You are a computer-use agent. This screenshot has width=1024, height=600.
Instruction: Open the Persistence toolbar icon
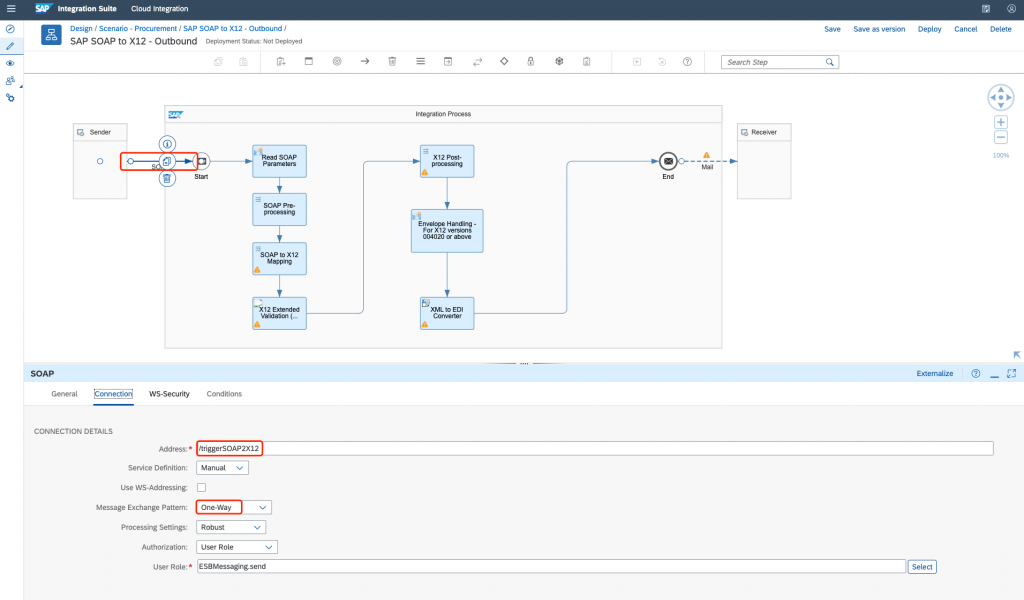[x=559, y=61]
